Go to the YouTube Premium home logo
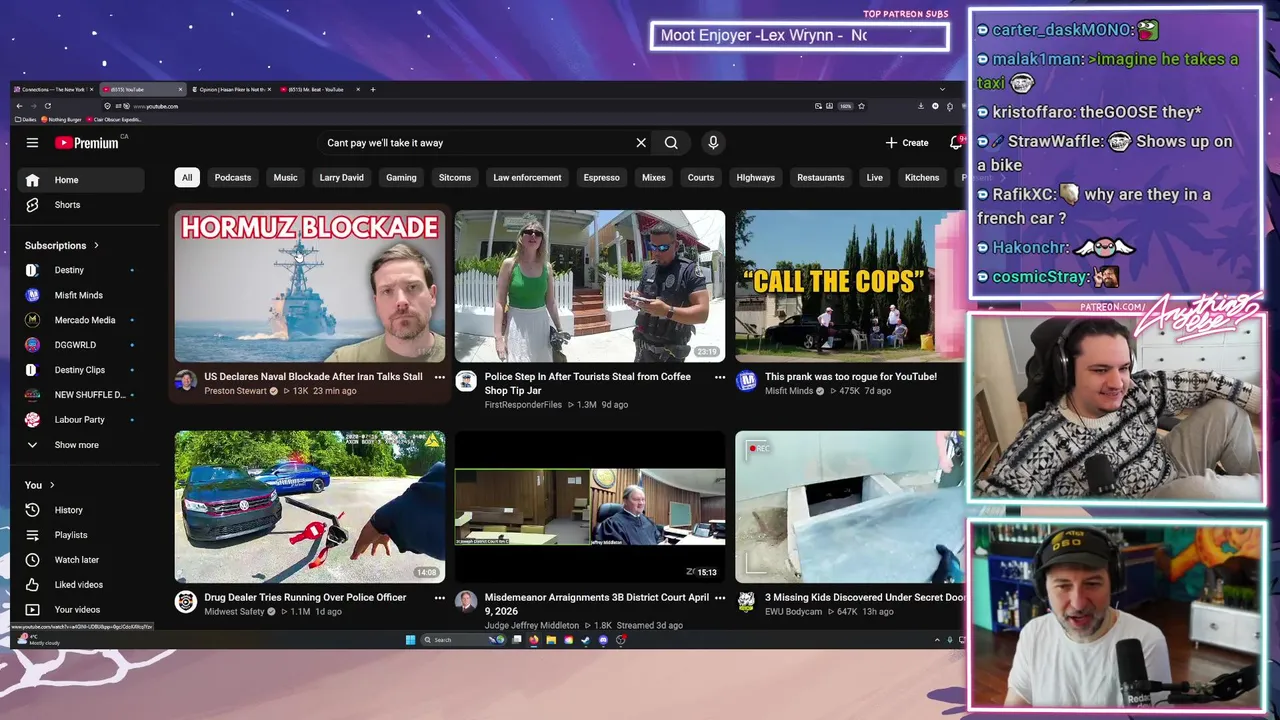The height and width of the screenshot is (720, 1280). tap(86, 143)
